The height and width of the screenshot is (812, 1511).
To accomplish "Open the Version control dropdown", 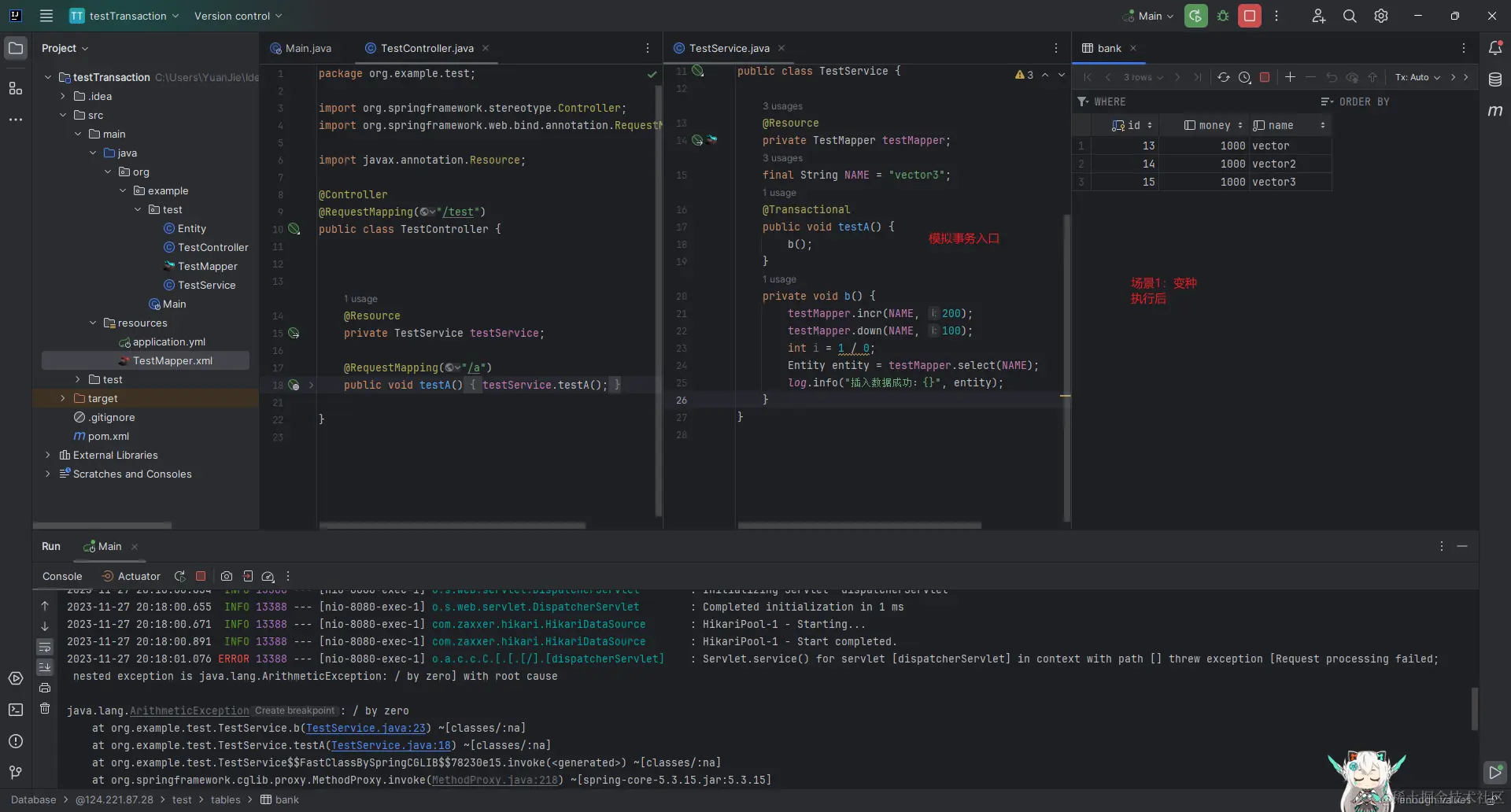I will [x=238, y=16].
